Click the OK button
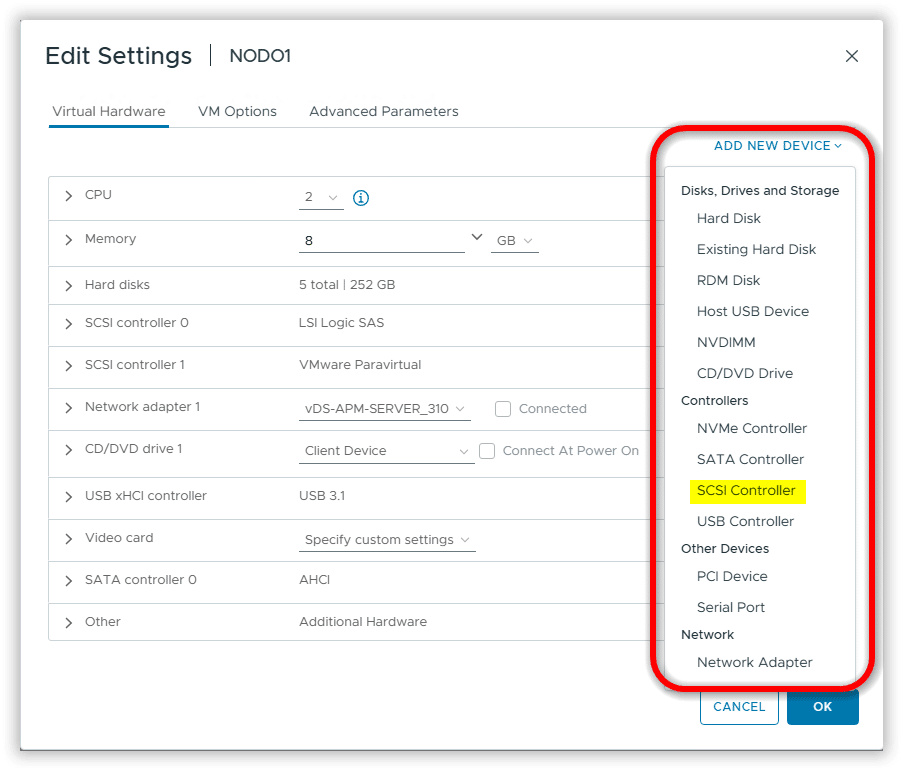 click(x=822, y=707)
